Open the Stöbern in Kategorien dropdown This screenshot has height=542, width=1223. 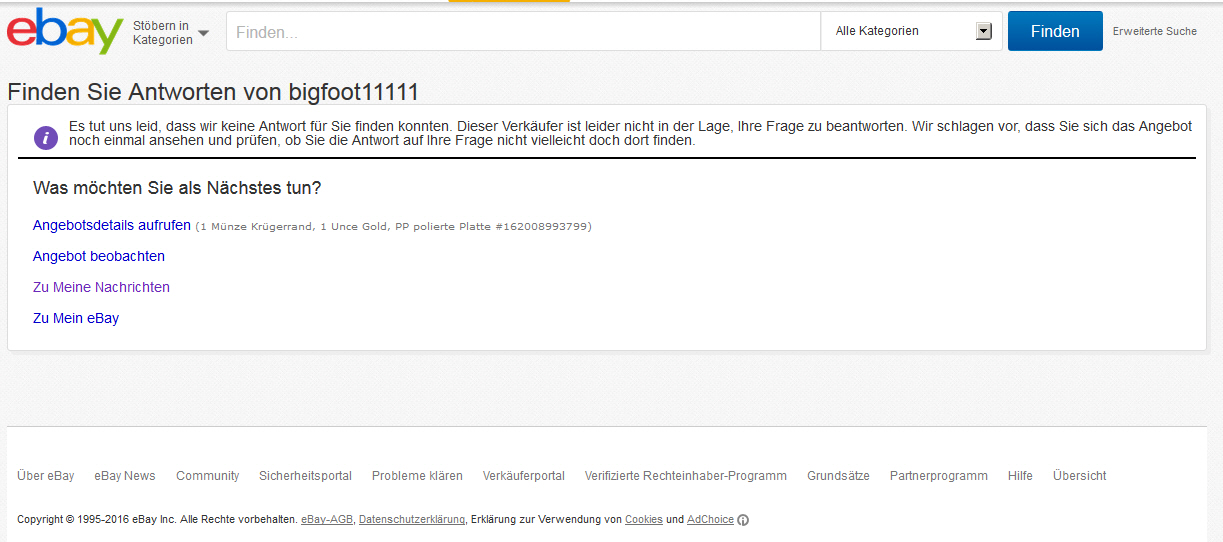point(171,32)
